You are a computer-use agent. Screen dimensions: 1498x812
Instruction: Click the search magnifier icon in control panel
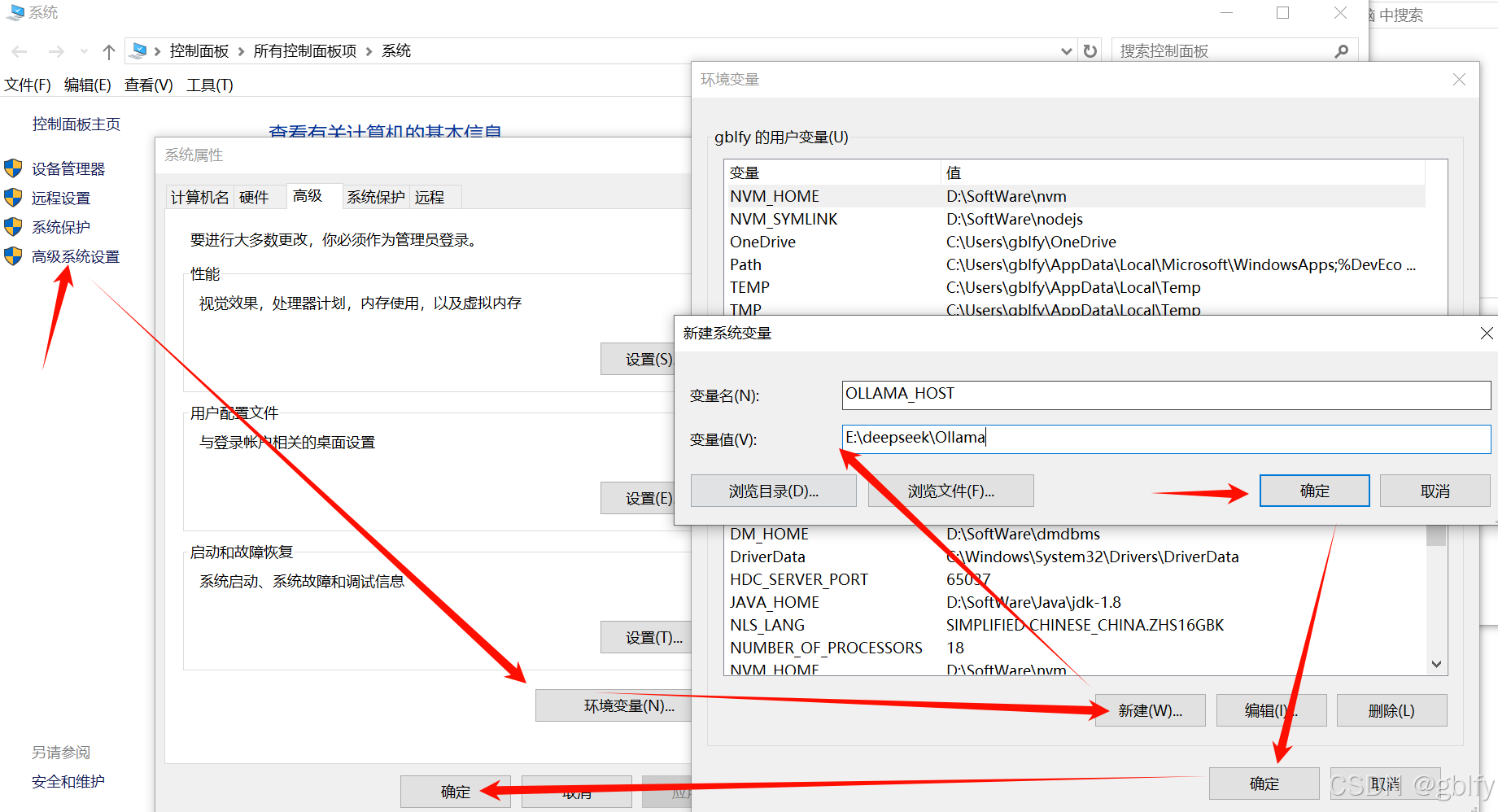tap(1342, 51)
